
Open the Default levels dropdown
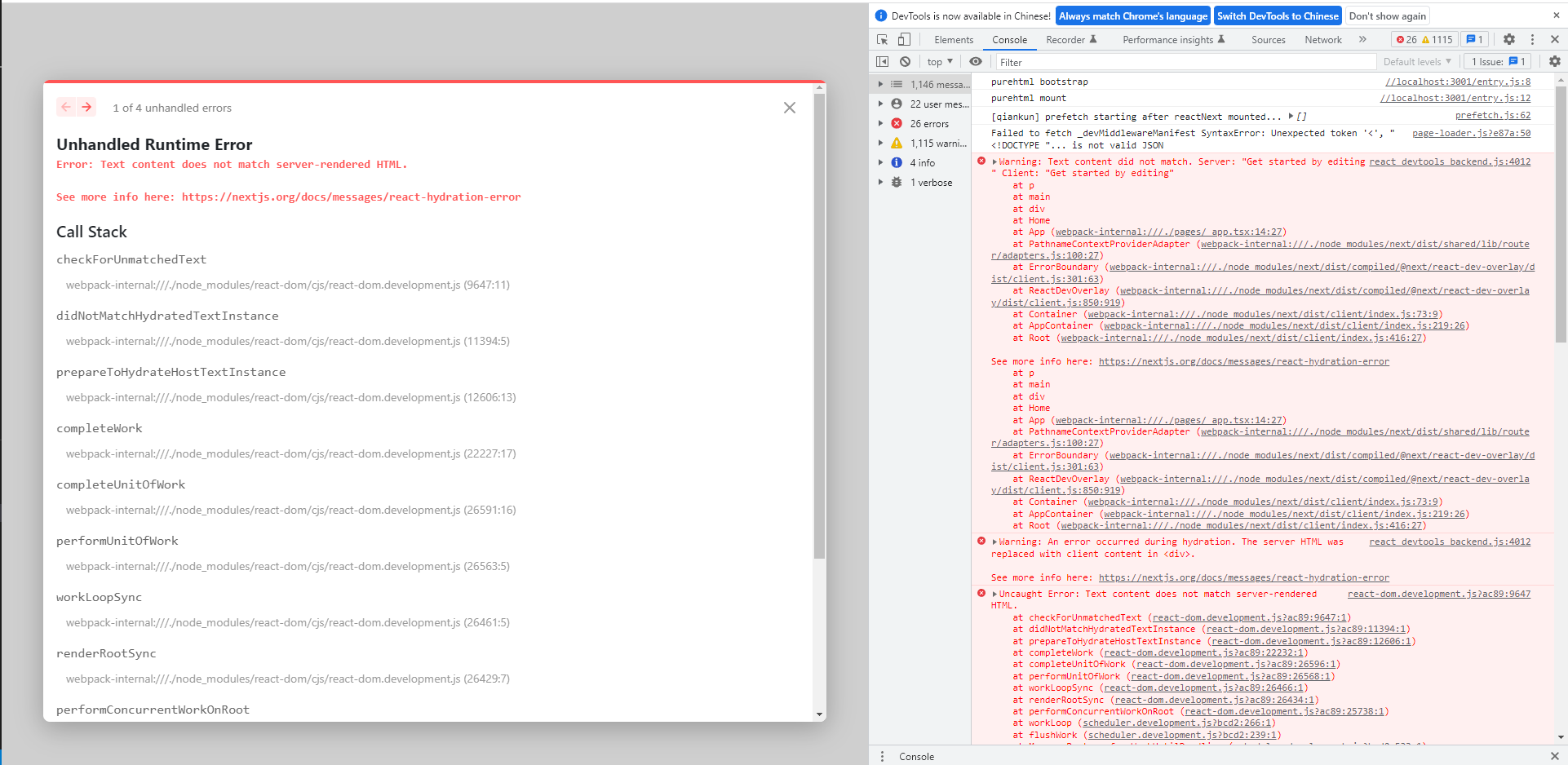[x=1417, y=62]
